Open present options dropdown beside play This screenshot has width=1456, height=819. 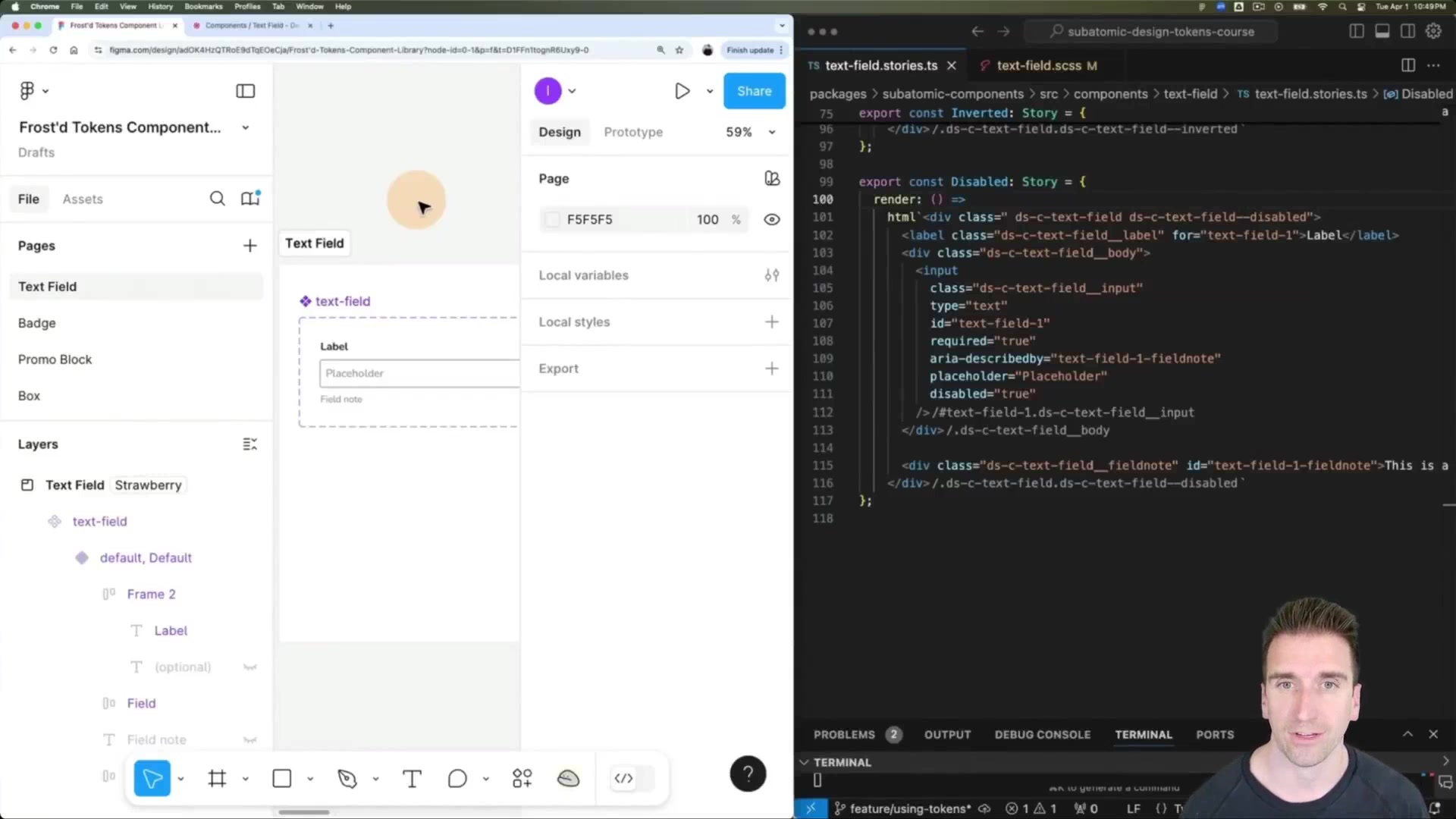pos(710,91)
